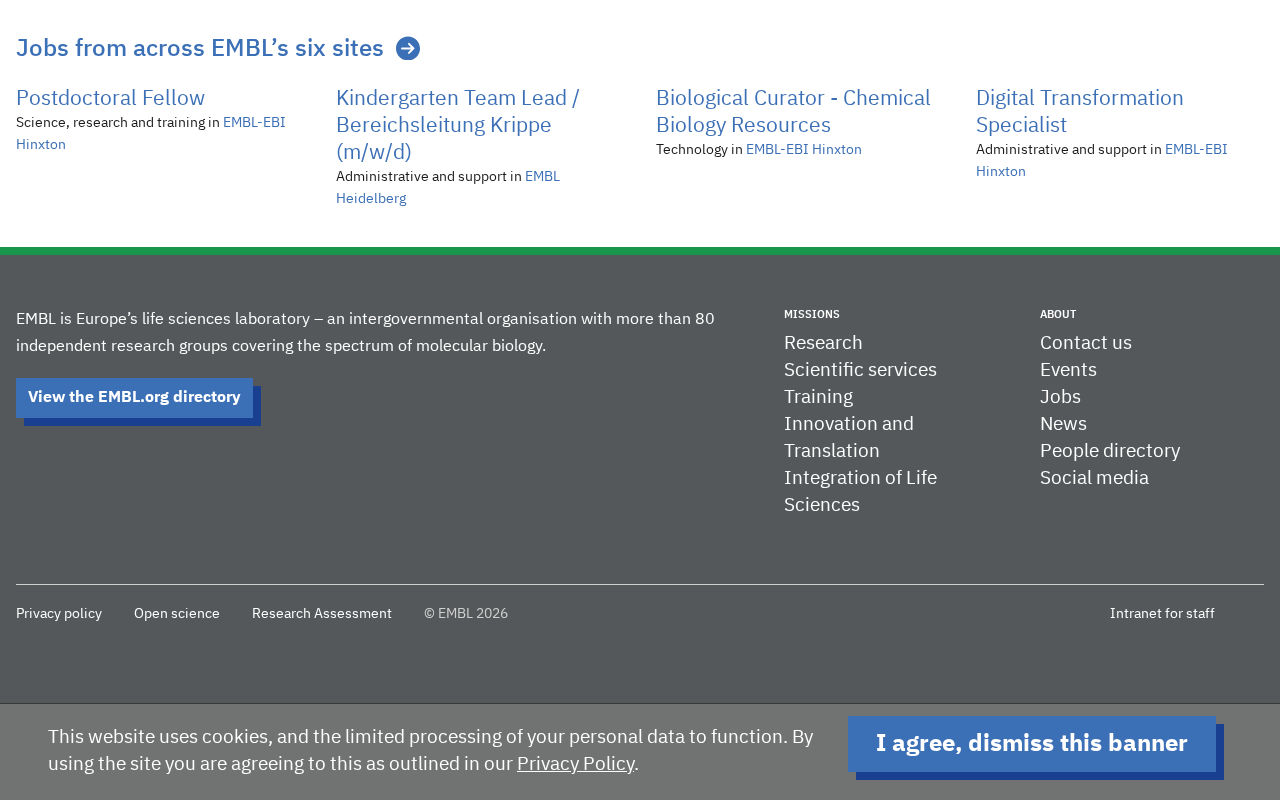Screen dimensions: 1280x800
Task: Follow EMBL-EBI Hinxton link under Biological Curator
Action: pyautogui.click(x=804, y=149)
